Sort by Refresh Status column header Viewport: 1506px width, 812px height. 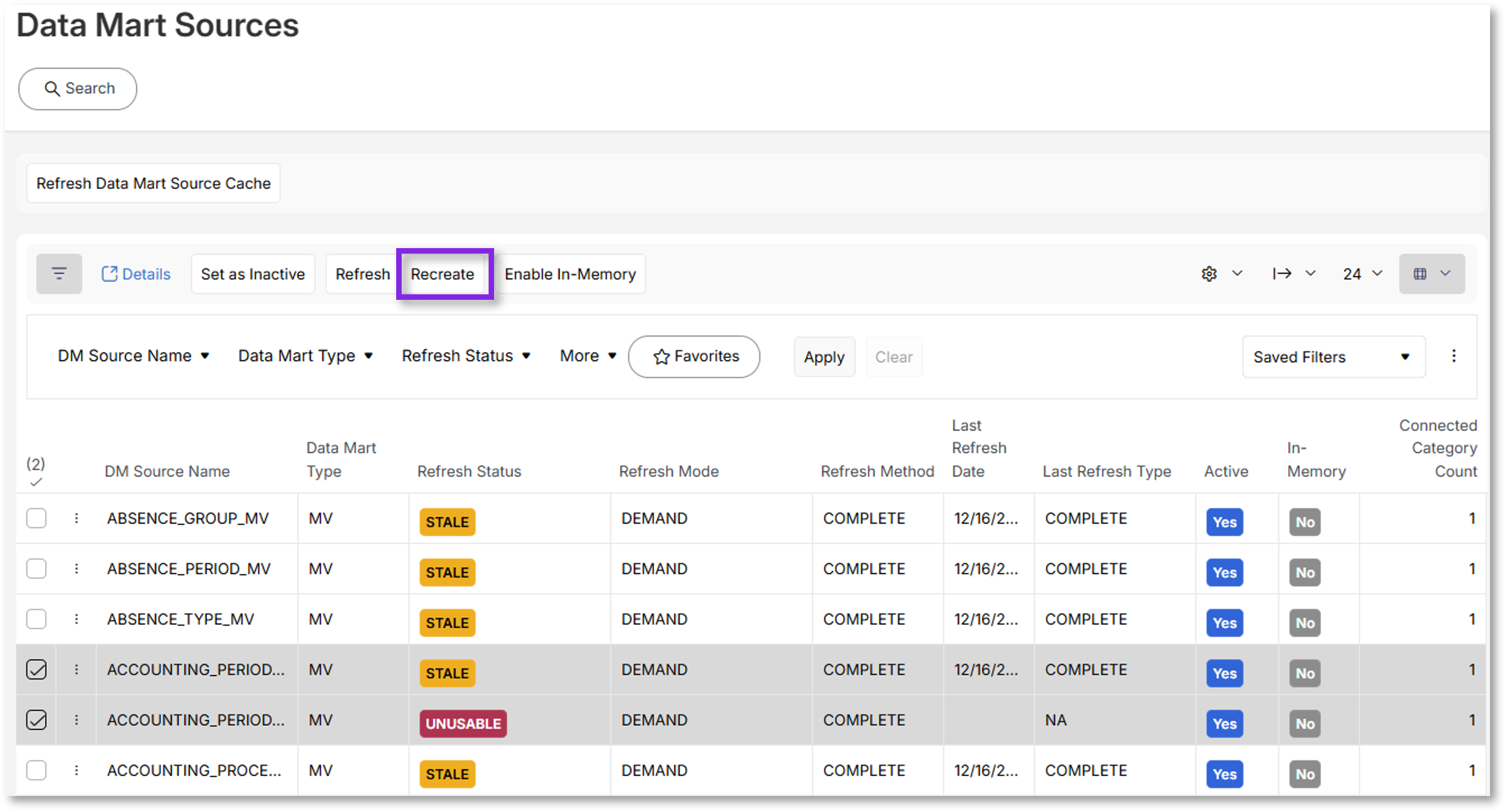click(x=469, y=471)
